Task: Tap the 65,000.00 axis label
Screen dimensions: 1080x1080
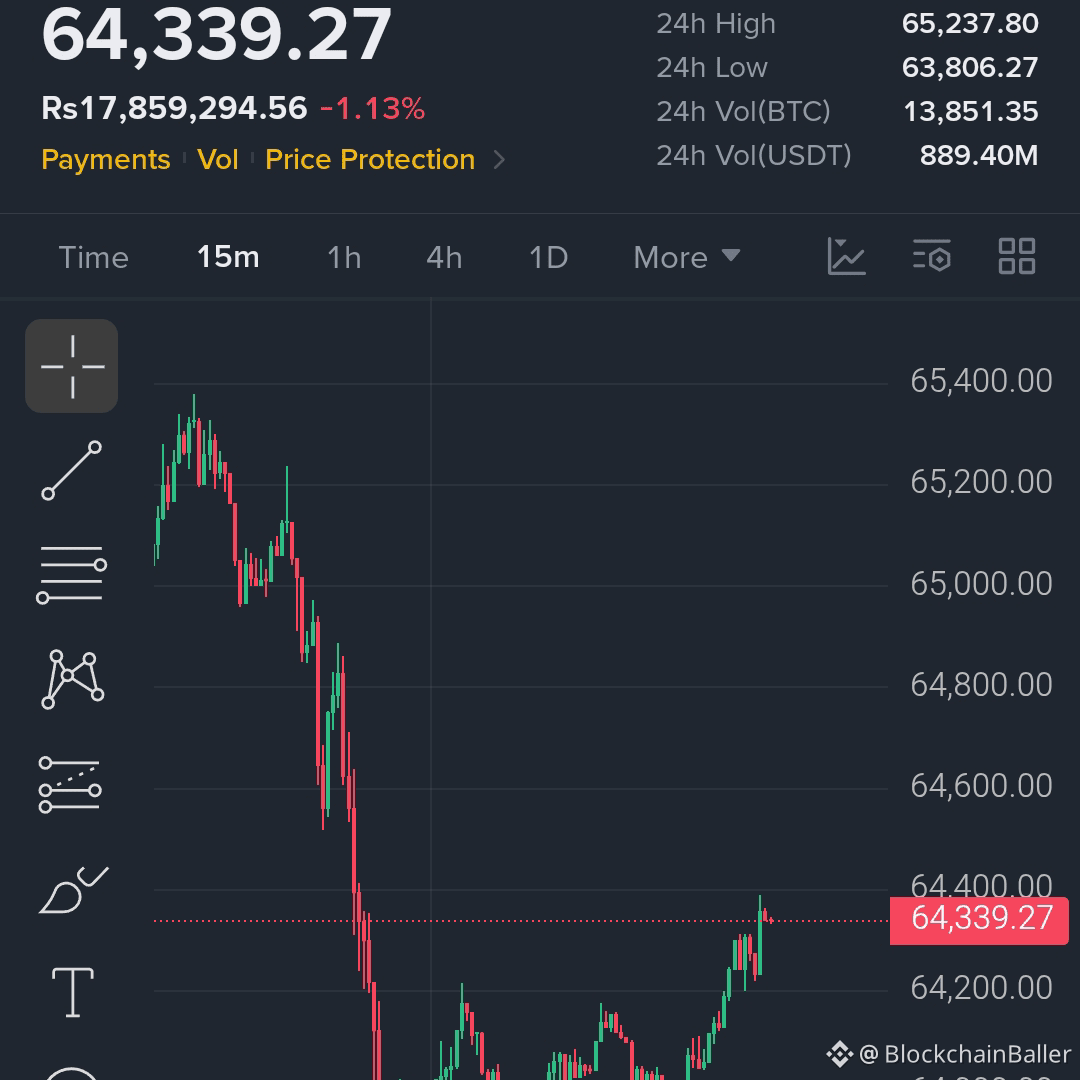Action: (982, 584)
